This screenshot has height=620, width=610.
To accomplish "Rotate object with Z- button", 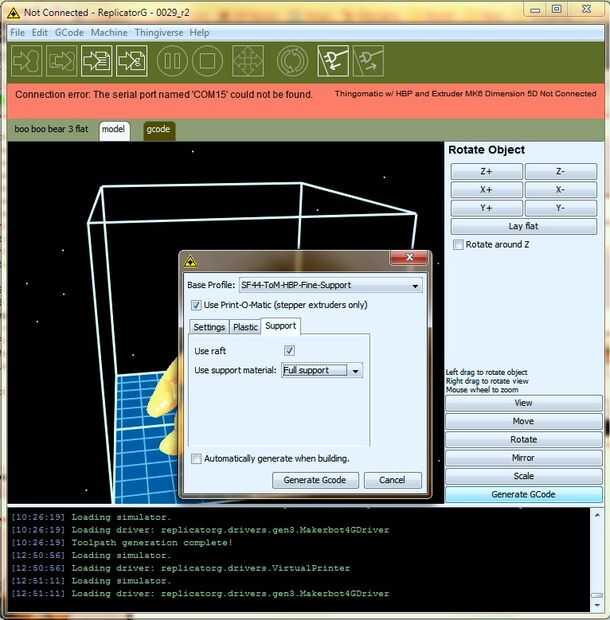I will [560, 172].
